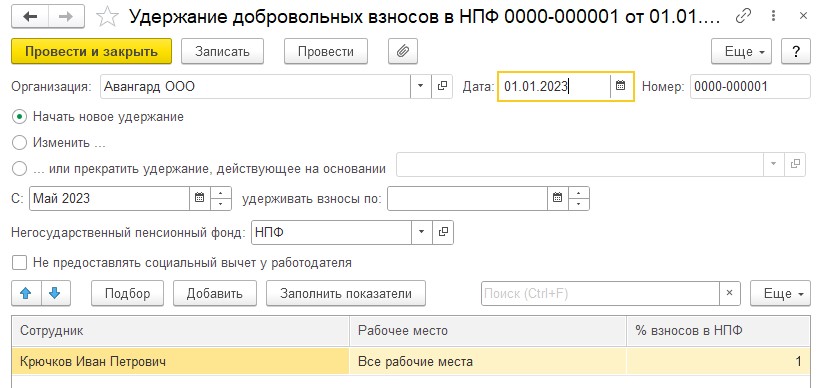The image size is (825, 388).
Task: Increase end month with up spinner
Action: click(x=579, y=193)
